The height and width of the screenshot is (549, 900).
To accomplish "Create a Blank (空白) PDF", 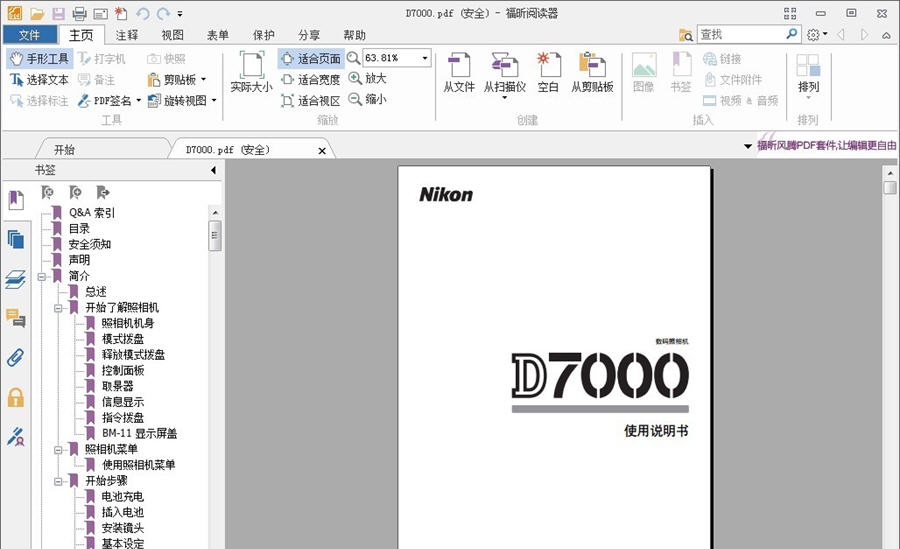I will pyautogui.click(x=548, y=72).
